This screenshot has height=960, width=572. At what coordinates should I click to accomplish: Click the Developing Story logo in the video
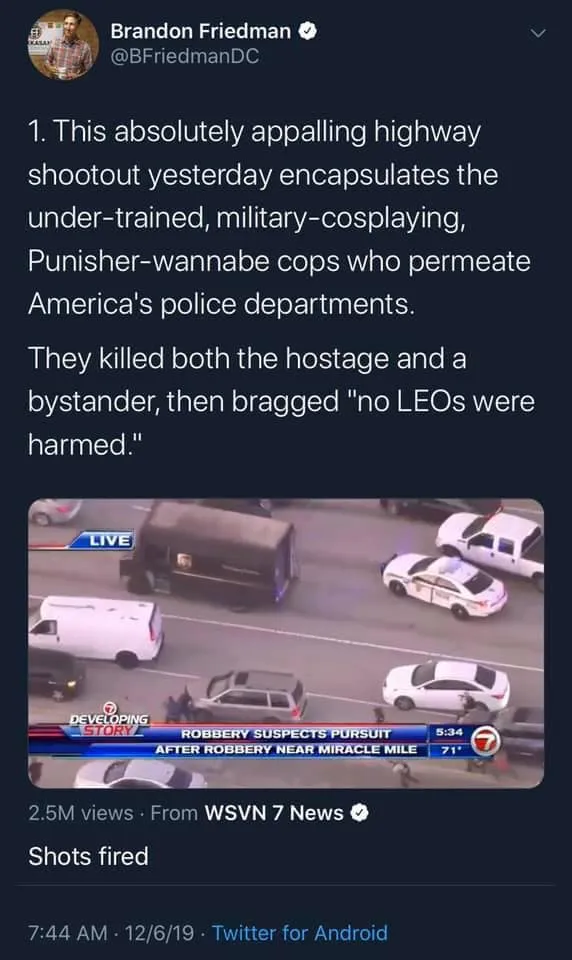(x=109, y=720)
